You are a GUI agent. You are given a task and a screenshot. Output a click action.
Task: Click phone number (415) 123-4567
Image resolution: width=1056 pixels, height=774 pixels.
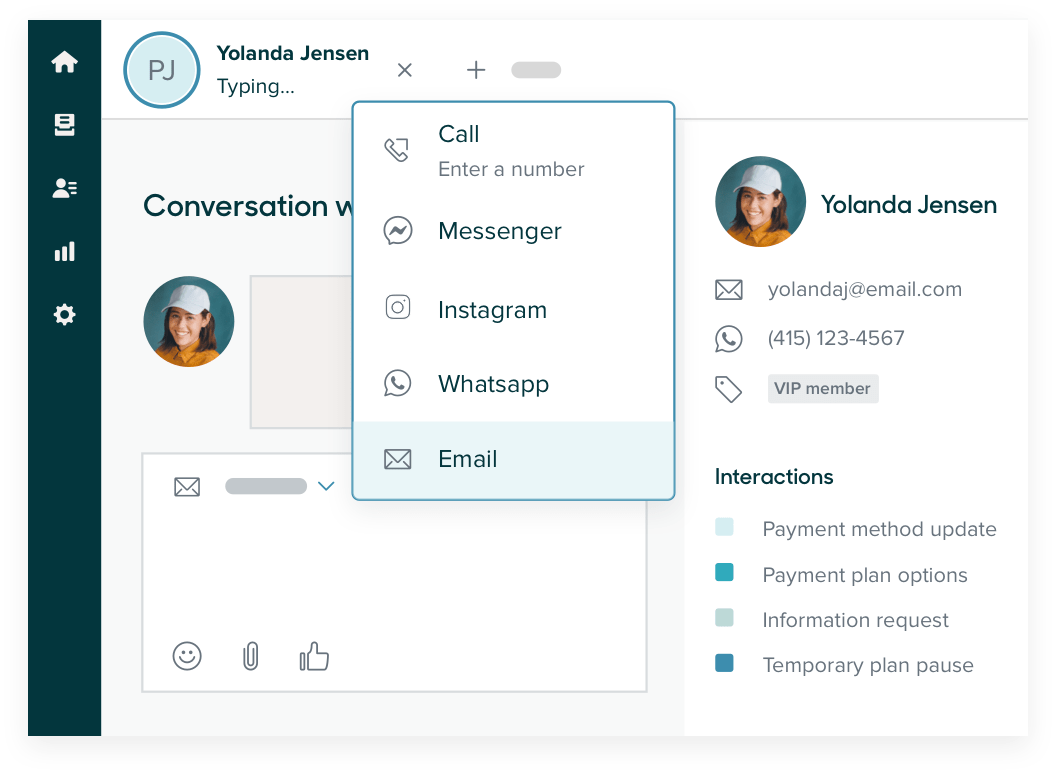pyautogui.click(x=836, y=338)
